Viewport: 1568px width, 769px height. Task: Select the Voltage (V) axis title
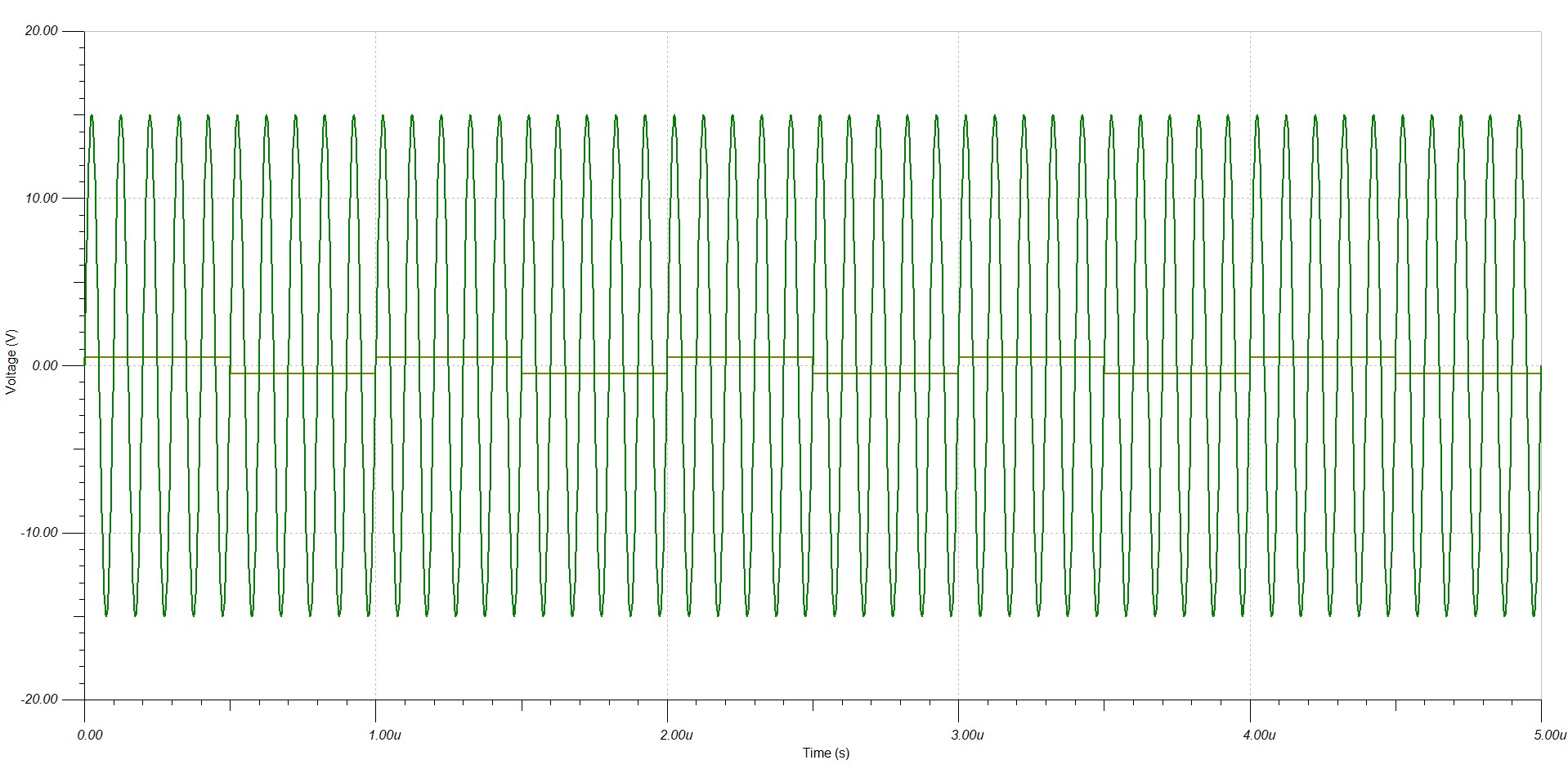point(11,361)
